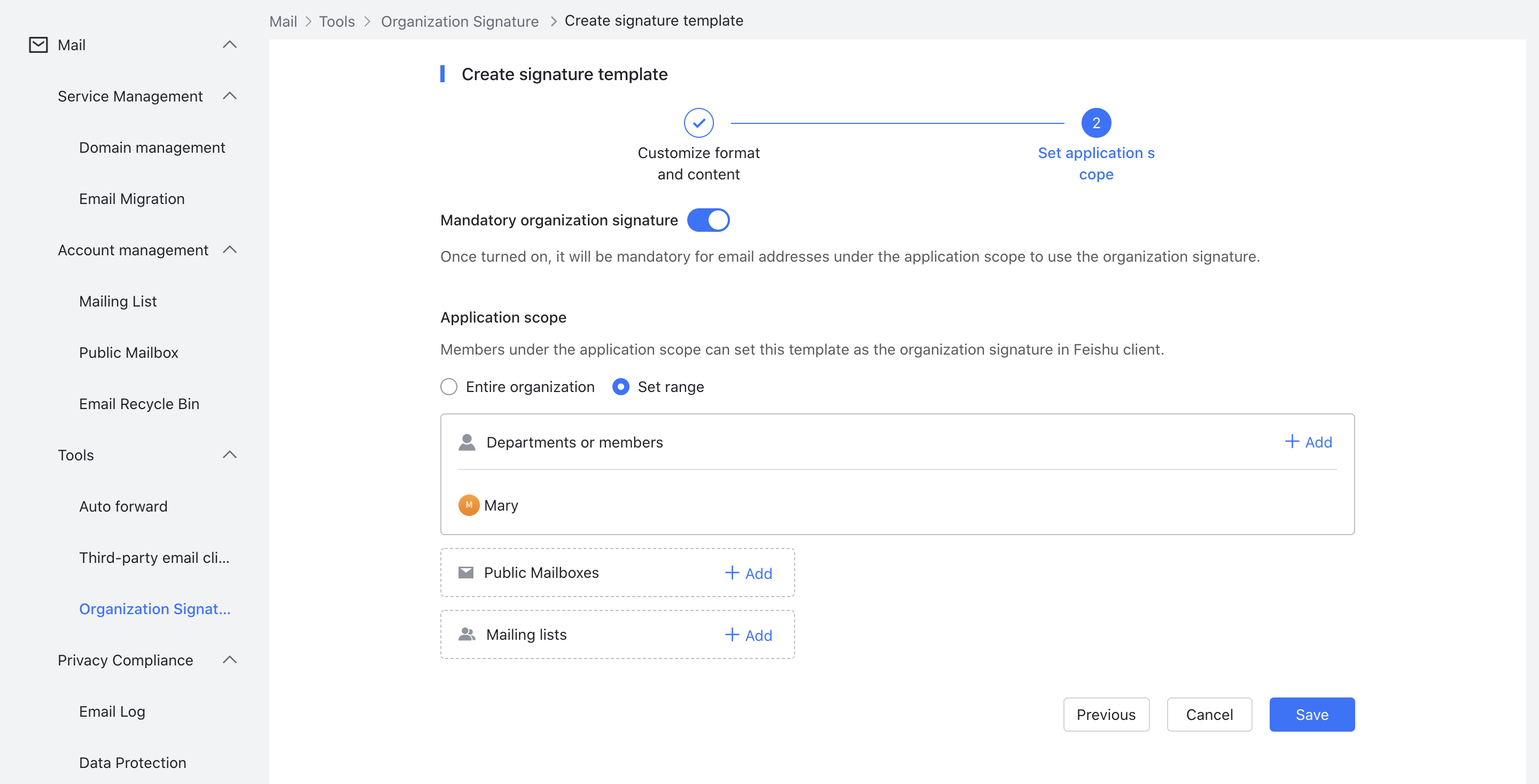Screen dimensions: 1539x784
Task: Click Cancel to discard changes
Action: click(x=1209, y=714)
